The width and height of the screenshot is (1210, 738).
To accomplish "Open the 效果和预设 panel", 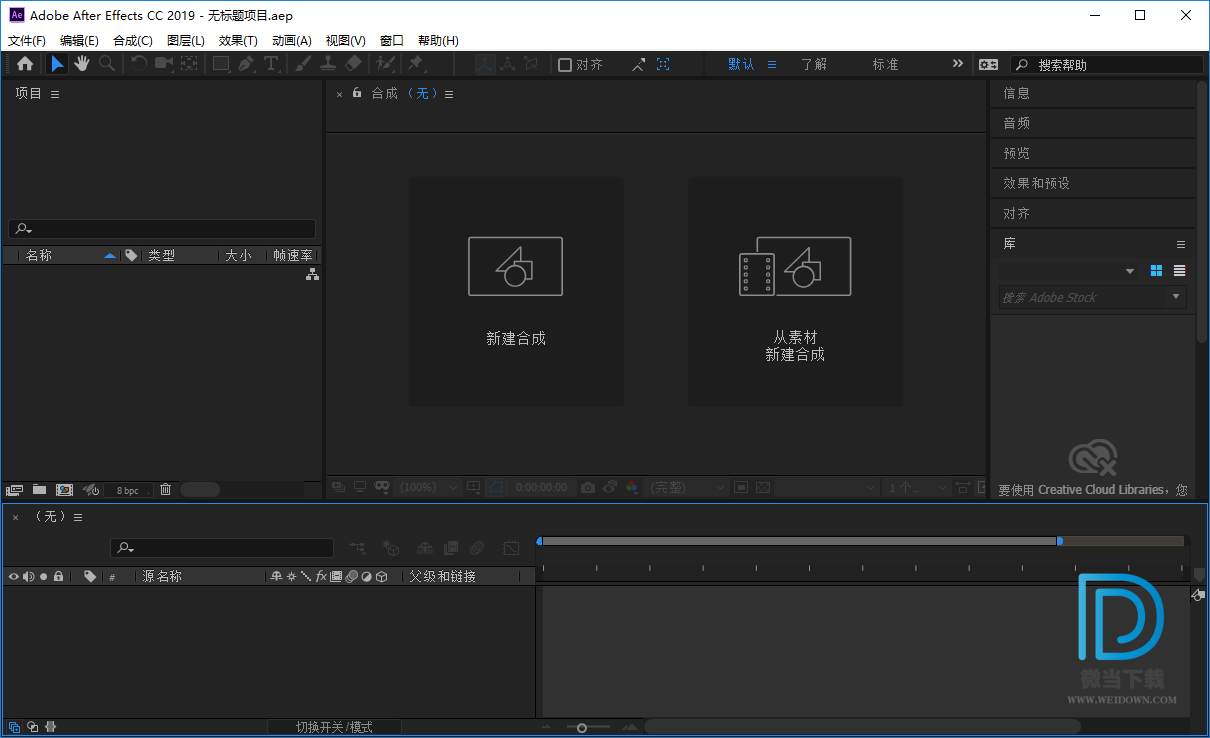I will [x=1037, y=183].
